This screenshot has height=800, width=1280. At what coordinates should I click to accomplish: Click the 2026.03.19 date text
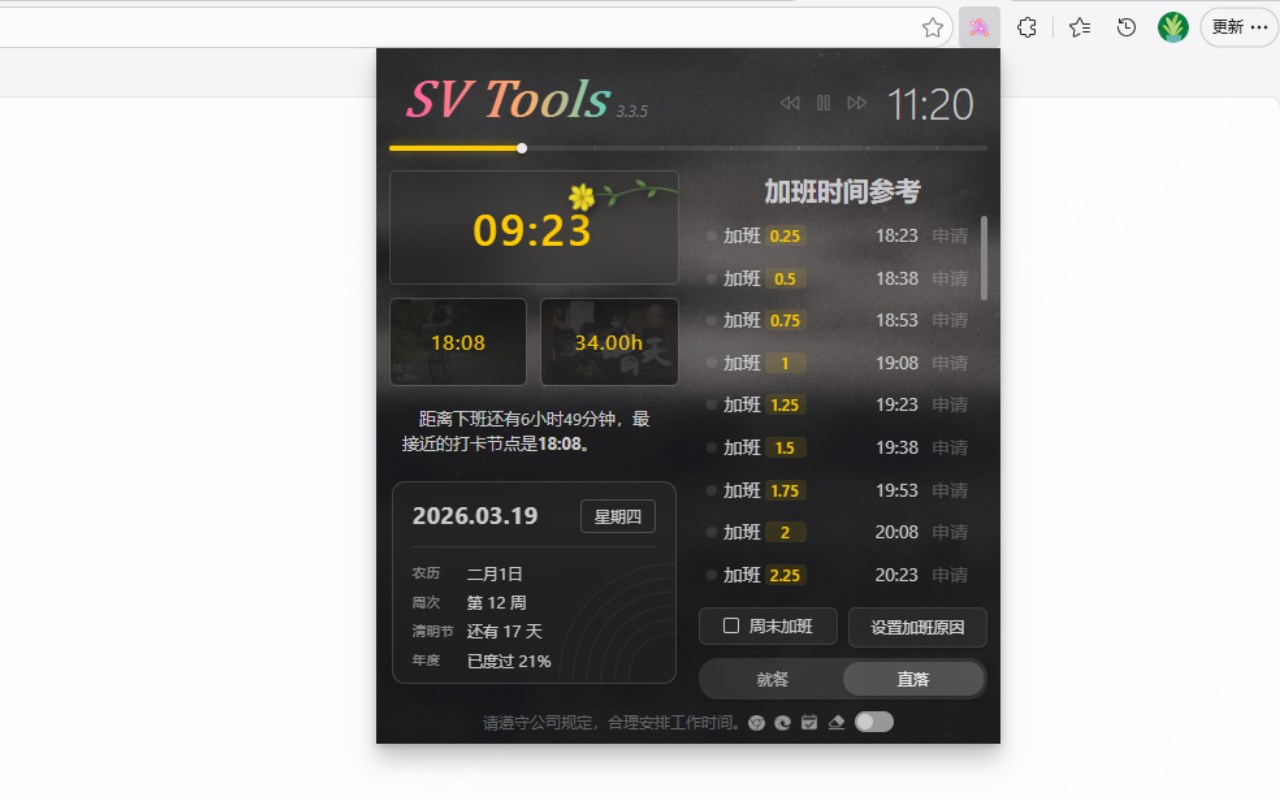point(475,516)
